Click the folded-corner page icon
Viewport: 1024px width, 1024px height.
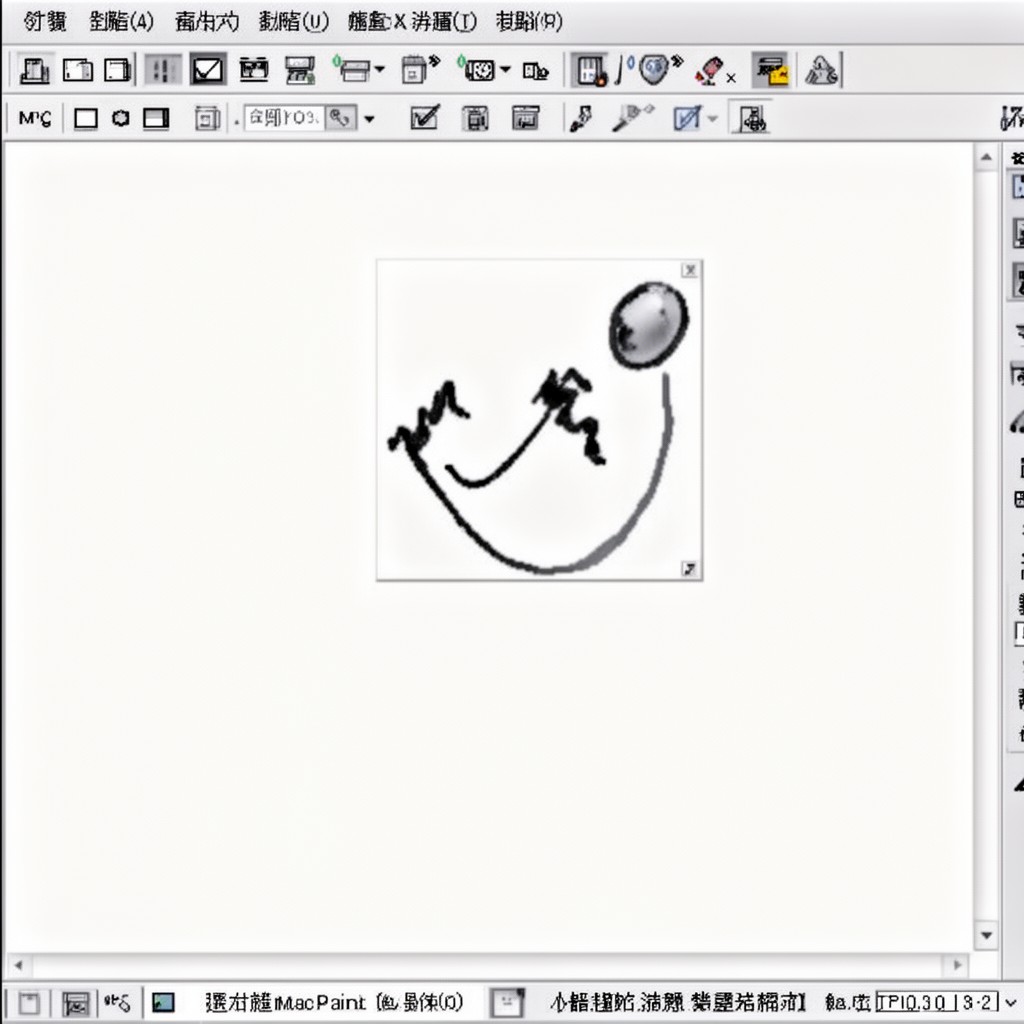[x=78, y=70]
